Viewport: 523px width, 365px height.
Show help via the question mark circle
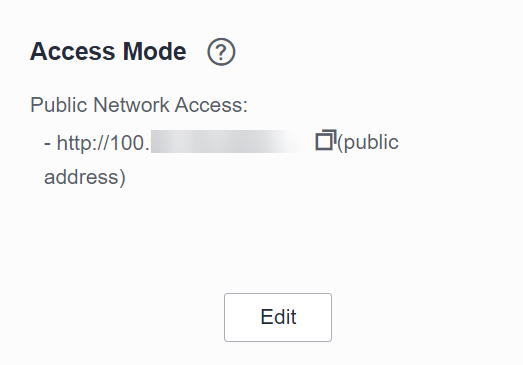221,52
